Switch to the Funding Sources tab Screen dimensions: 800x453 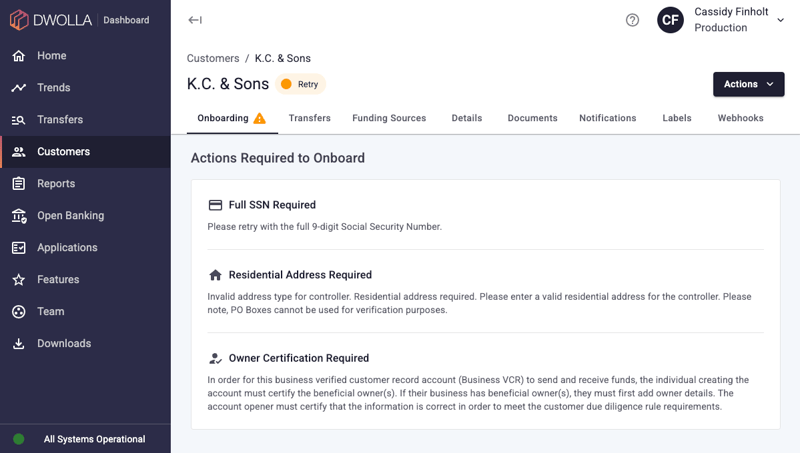click(x=389, y=118)
